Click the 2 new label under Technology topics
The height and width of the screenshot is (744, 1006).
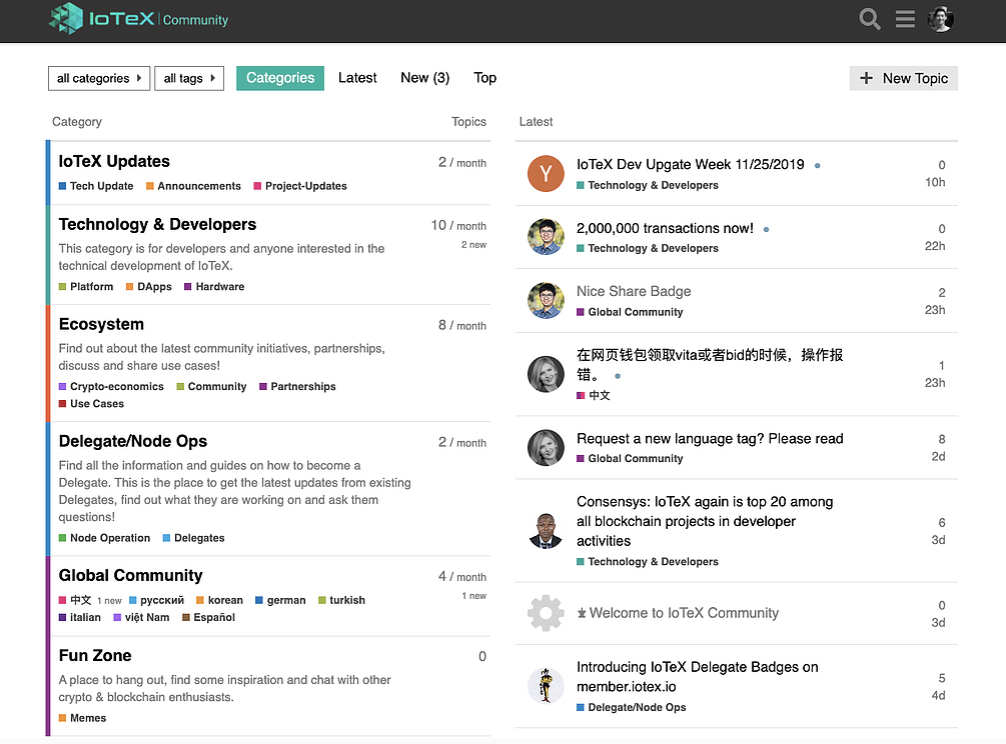[473, 245]
